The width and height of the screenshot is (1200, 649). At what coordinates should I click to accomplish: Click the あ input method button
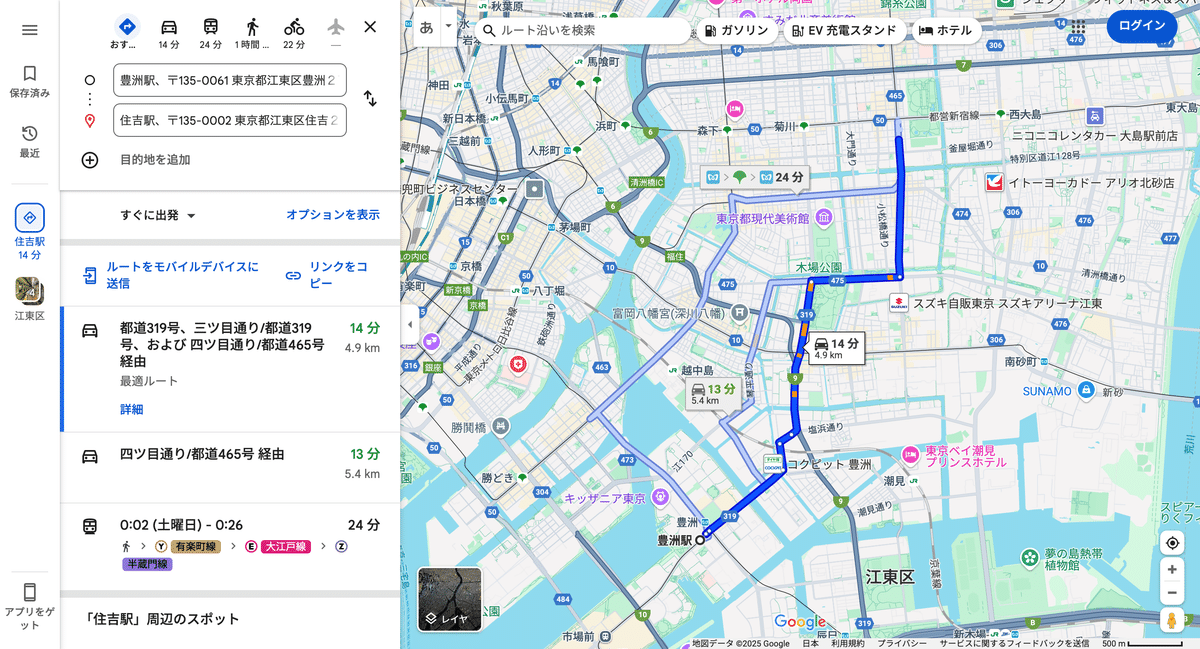[427, 28]
